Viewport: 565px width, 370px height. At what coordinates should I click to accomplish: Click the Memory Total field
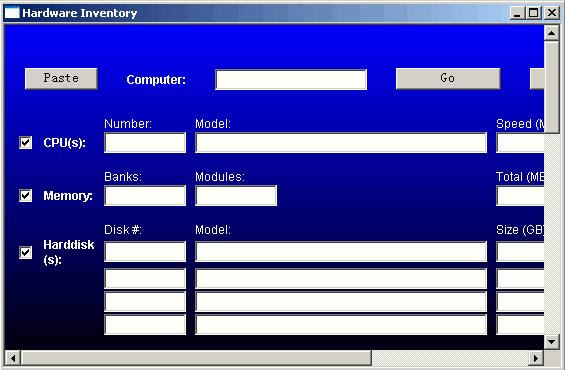(x=520, y=196)
